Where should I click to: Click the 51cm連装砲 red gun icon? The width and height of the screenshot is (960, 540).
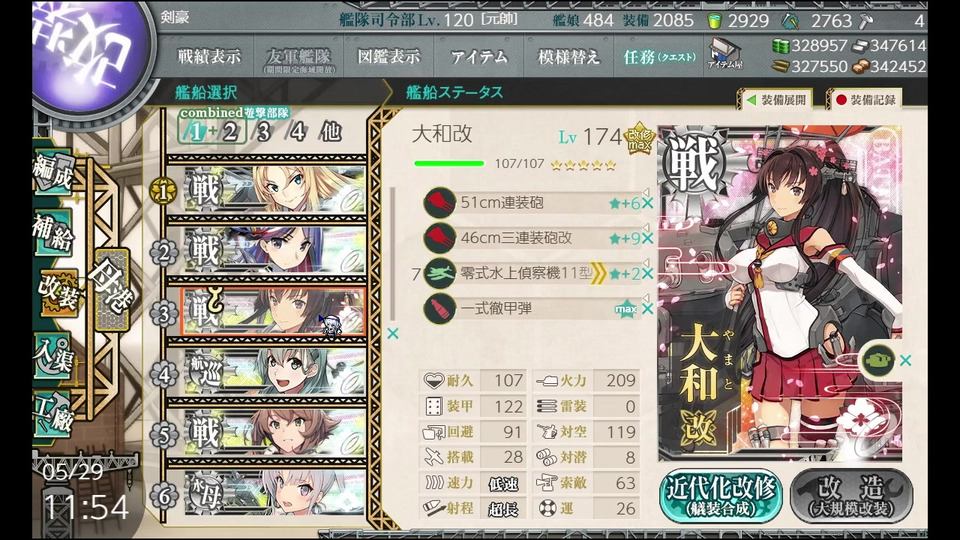(440, 203)
